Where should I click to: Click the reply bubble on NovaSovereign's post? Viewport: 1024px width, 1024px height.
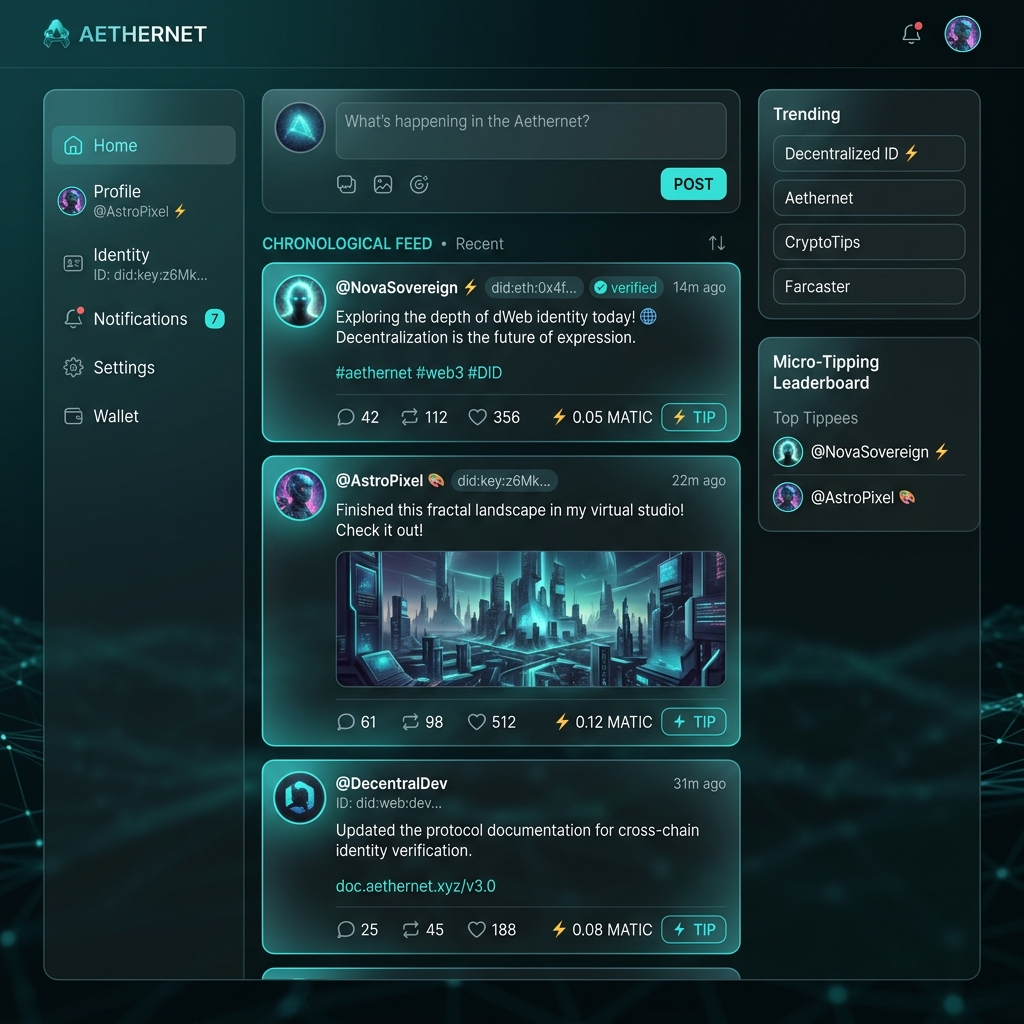click(344, 417)
